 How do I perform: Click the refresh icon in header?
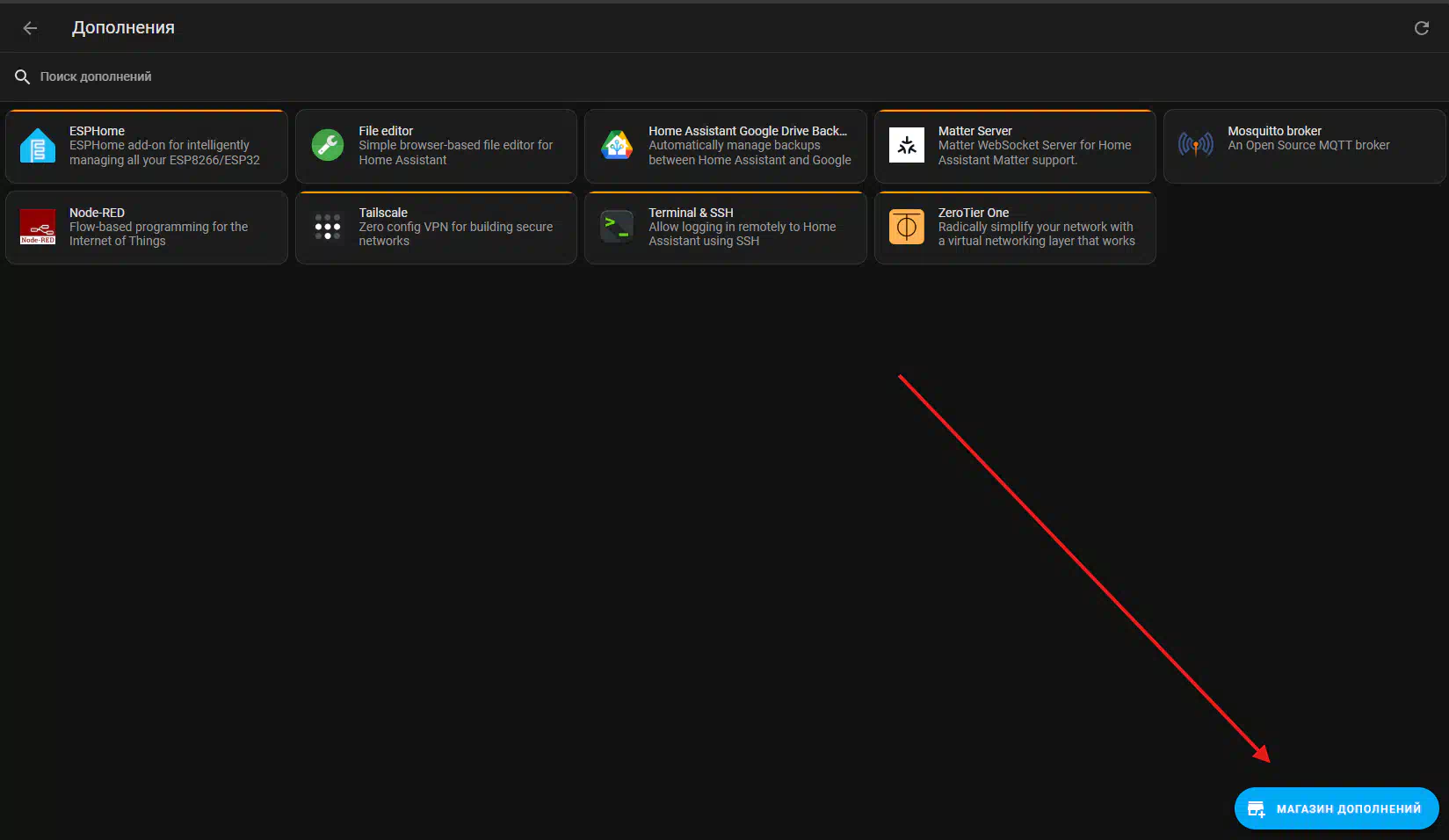click(1421, 28)
